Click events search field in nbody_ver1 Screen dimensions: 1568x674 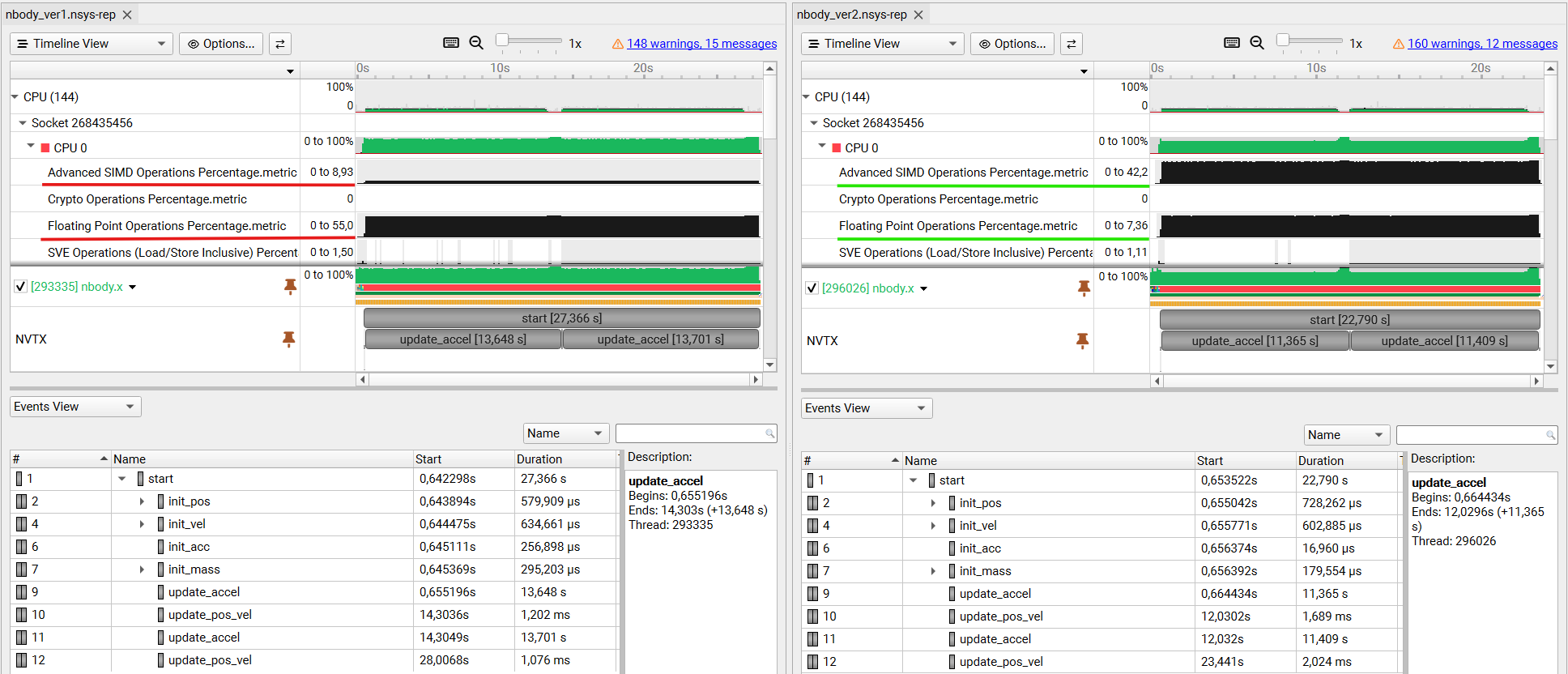point(697,433)
